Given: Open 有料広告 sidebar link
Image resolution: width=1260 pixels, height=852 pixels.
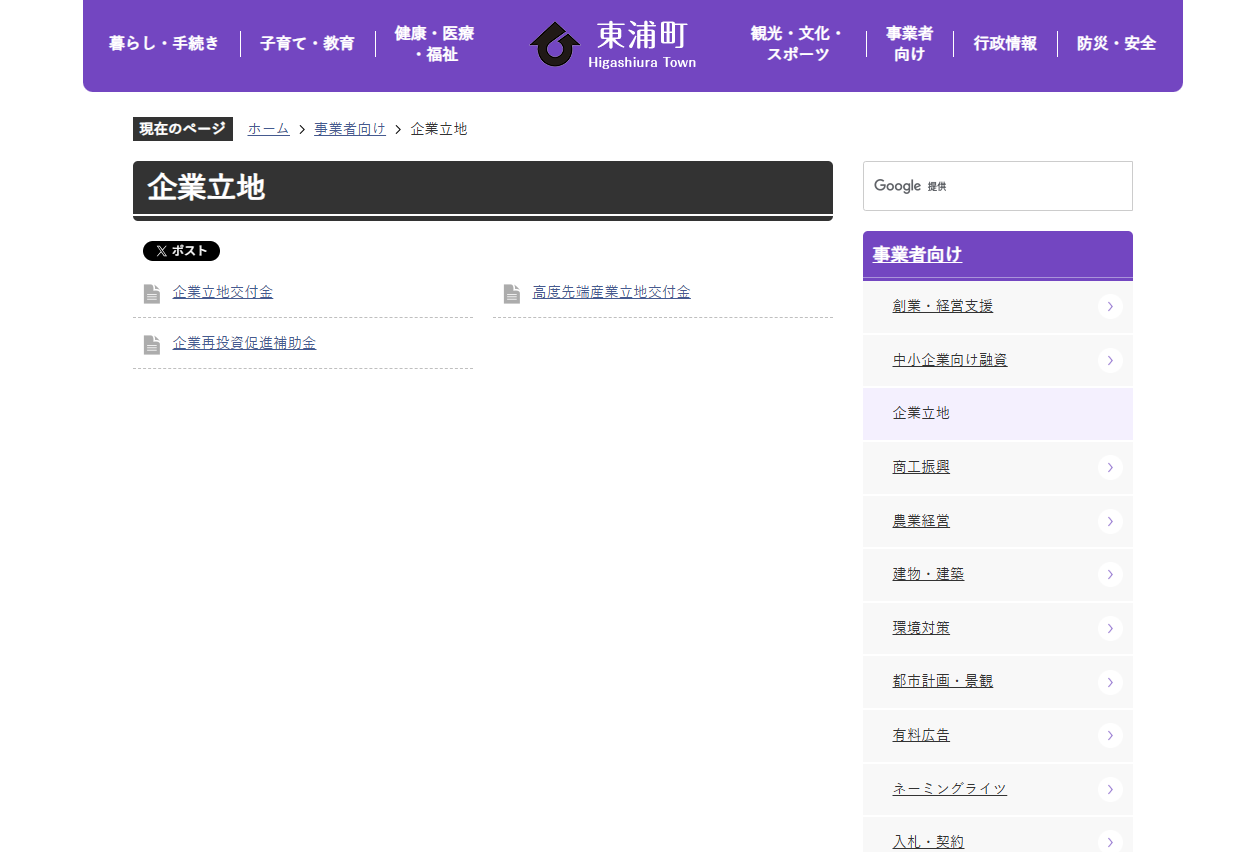Looking at the screenshot, I should tap(921, 735).
